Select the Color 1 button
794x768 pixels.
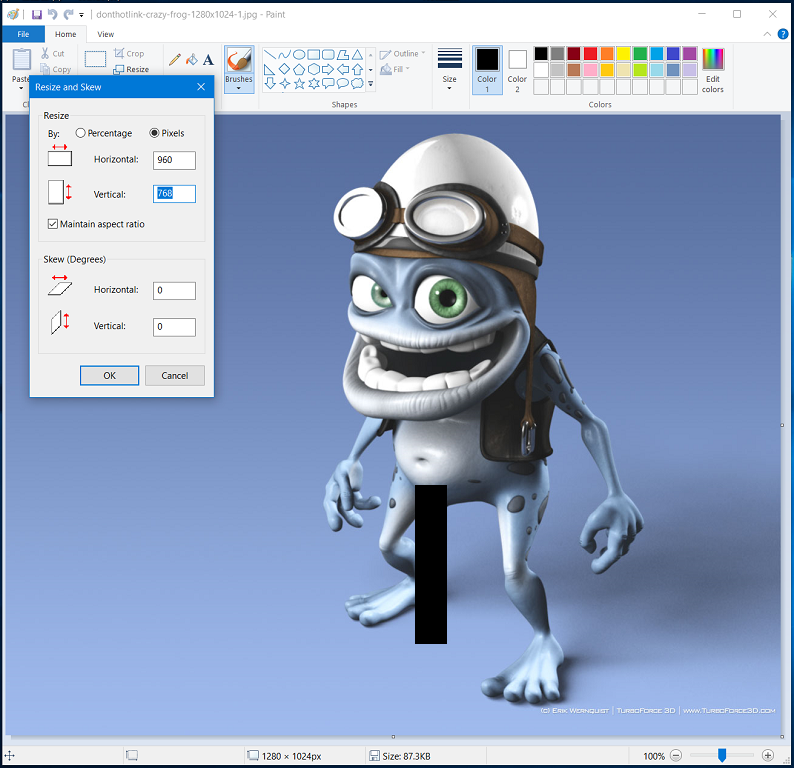pyautogui.click(x=487, y=70)
